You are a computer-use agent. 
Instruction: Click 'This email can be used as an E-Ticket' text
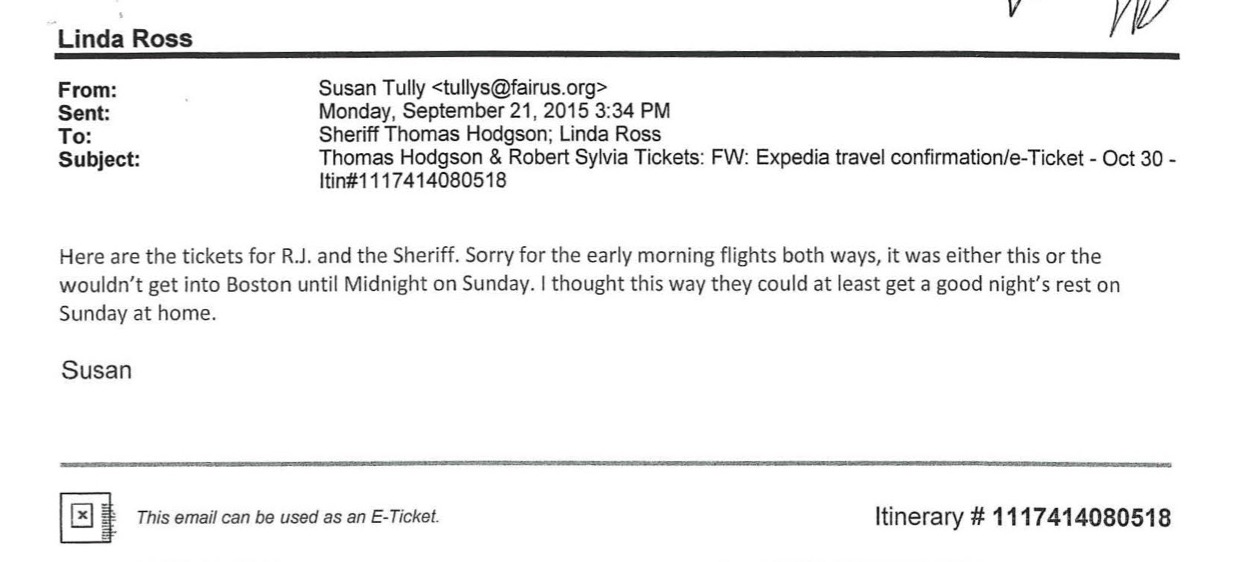pos(287,518)
